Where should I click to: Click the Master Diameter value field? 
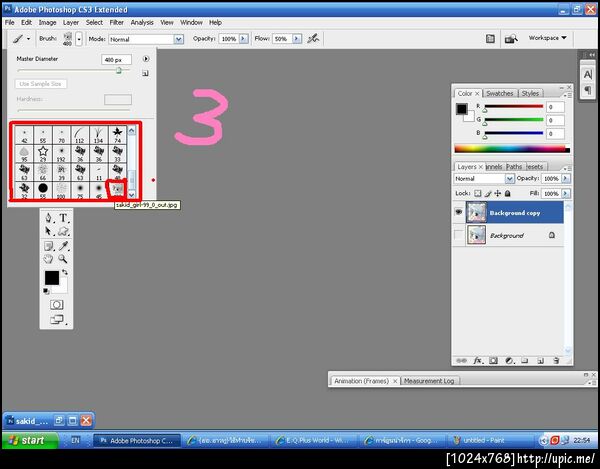coord(116,60)
